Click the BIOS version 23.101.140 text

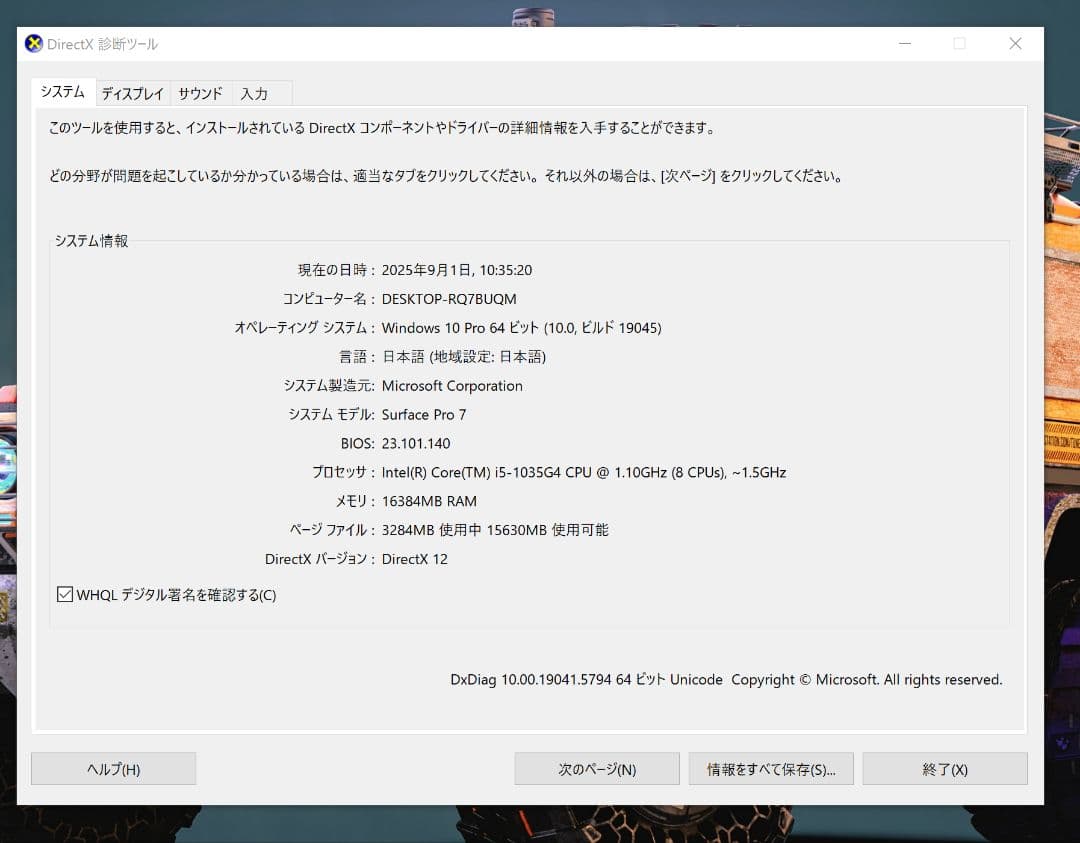[415, 443]
